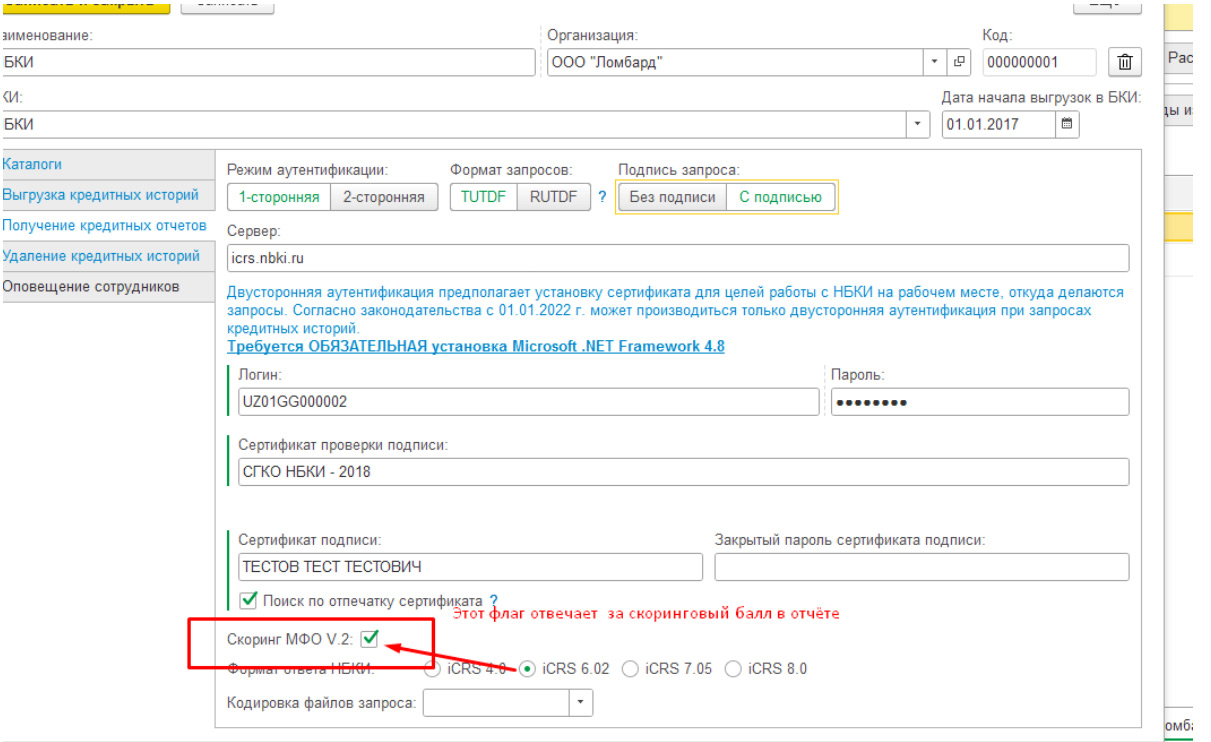Expand the Организация dropdown arrow
This screenshot has width=1211, height=742.
click(x=935, y=62)
